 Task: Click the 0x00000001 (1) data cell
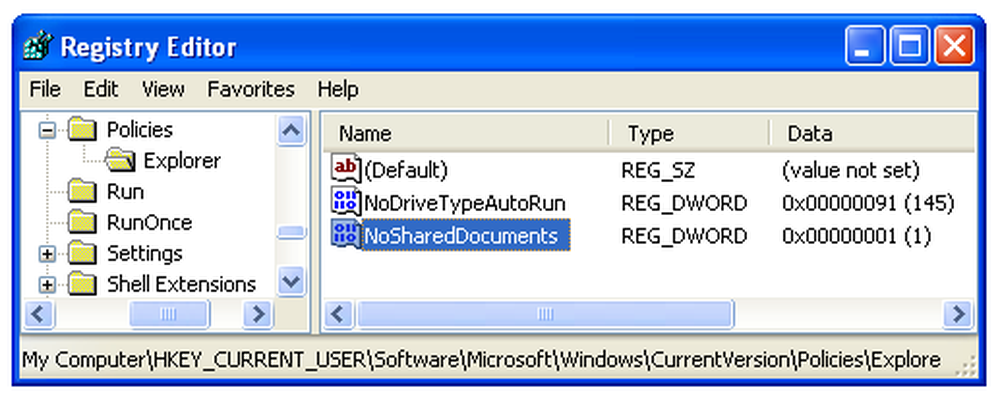857,236
